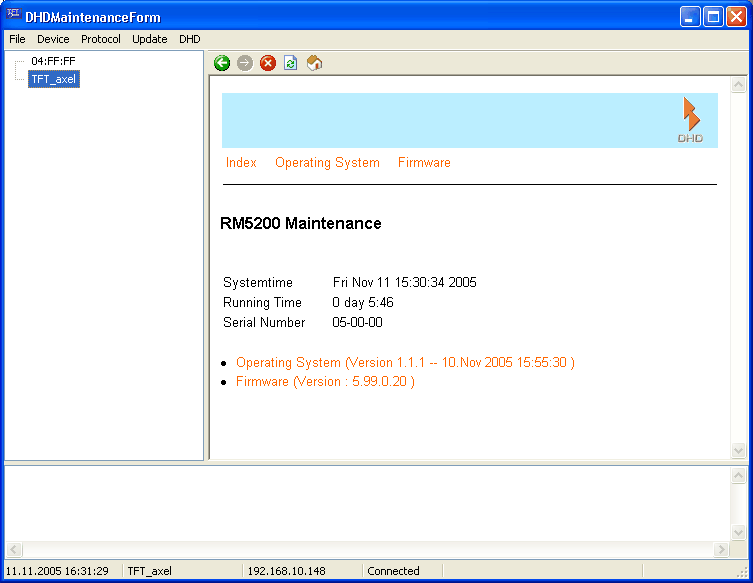Click the log panel scroll right arrow
753x583 pixels.
[x=721, y=549]
